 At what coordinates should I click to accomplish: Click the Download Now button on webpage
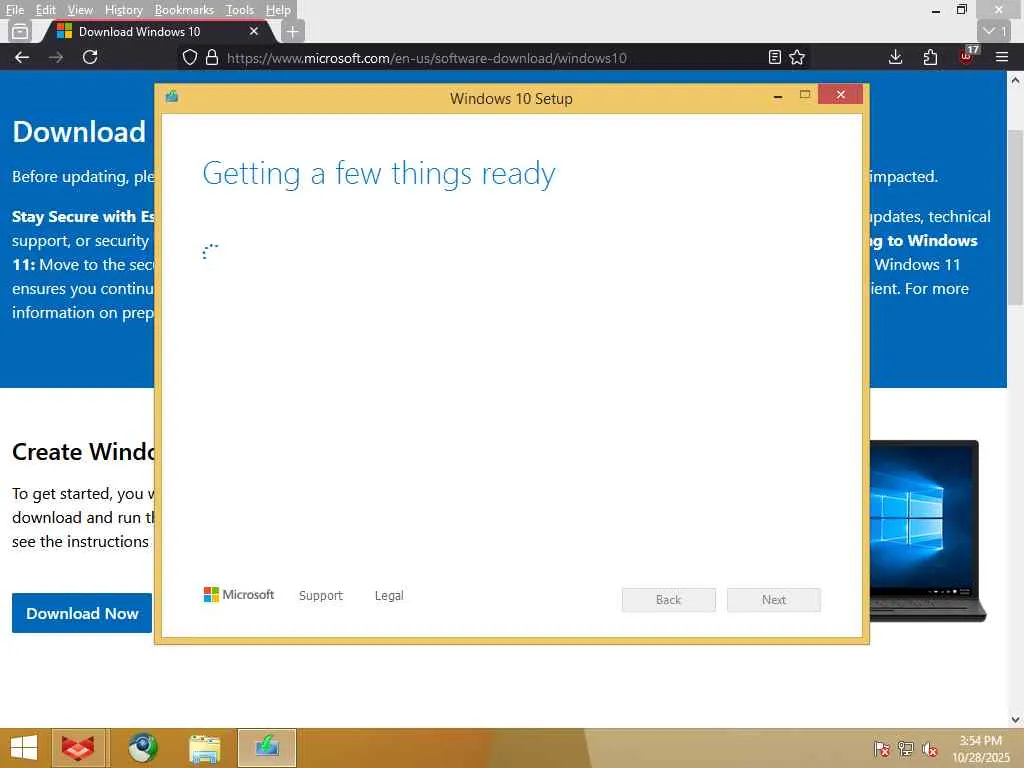pos(82,613)
